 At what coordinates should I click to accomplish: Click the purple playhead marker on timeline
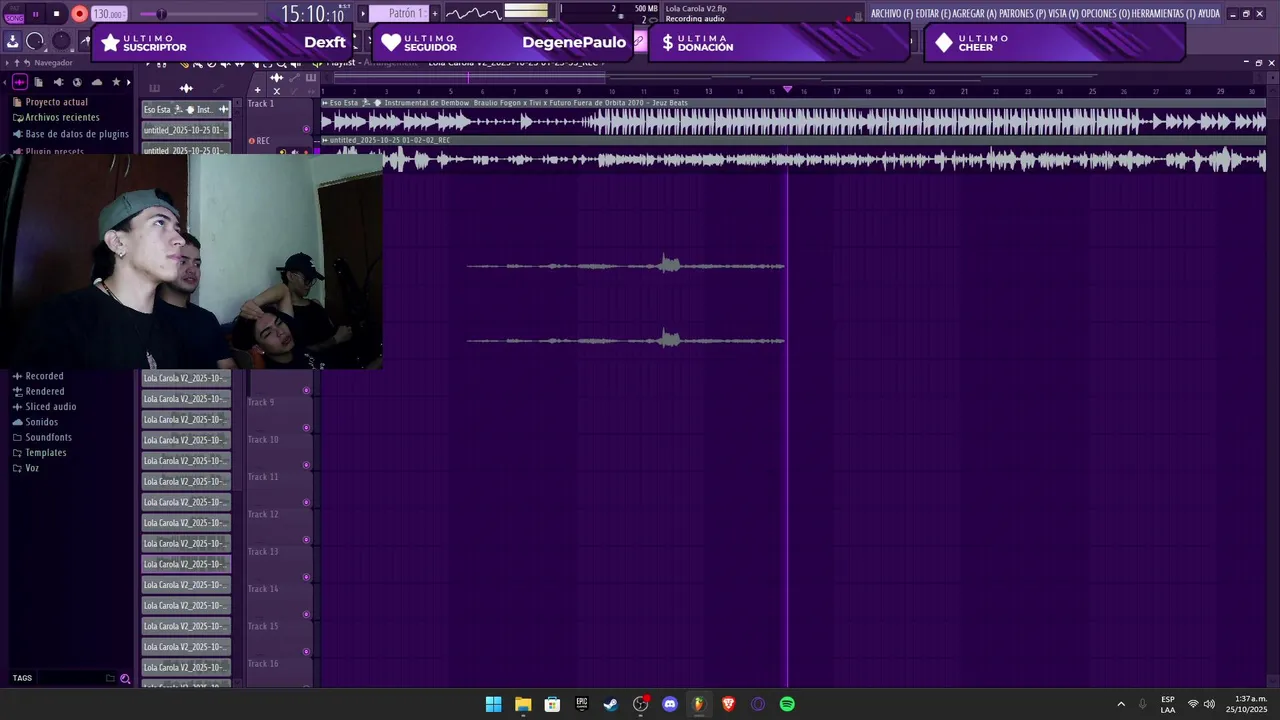pyautogui.click(x=788, y=90)
